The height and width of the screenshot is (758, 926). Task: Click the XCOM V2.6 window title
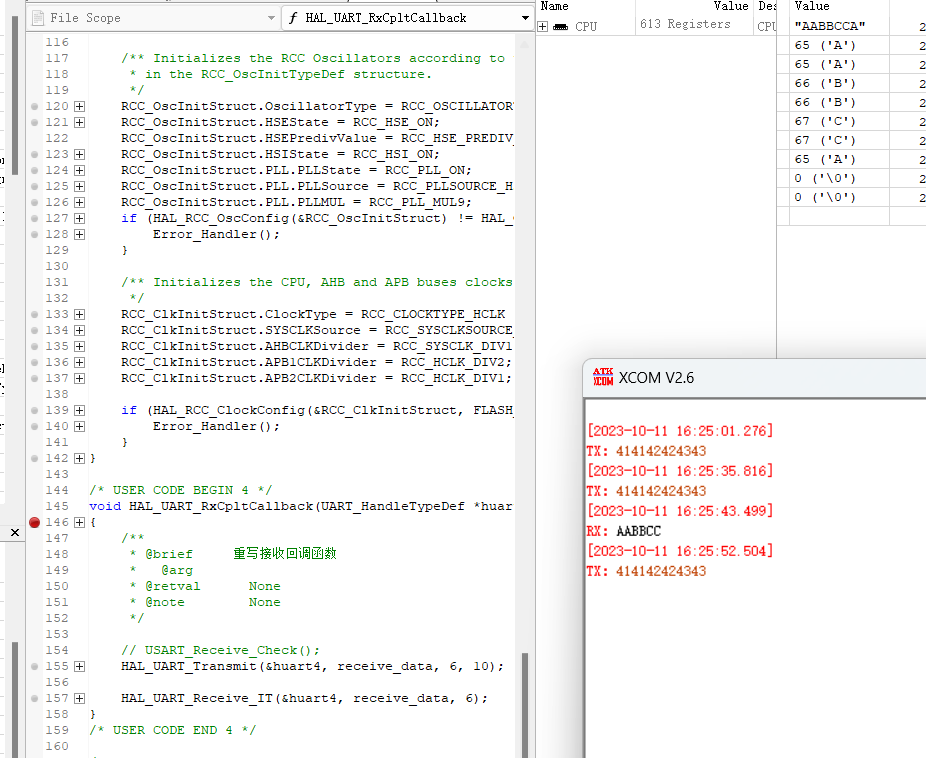point(656,378)
